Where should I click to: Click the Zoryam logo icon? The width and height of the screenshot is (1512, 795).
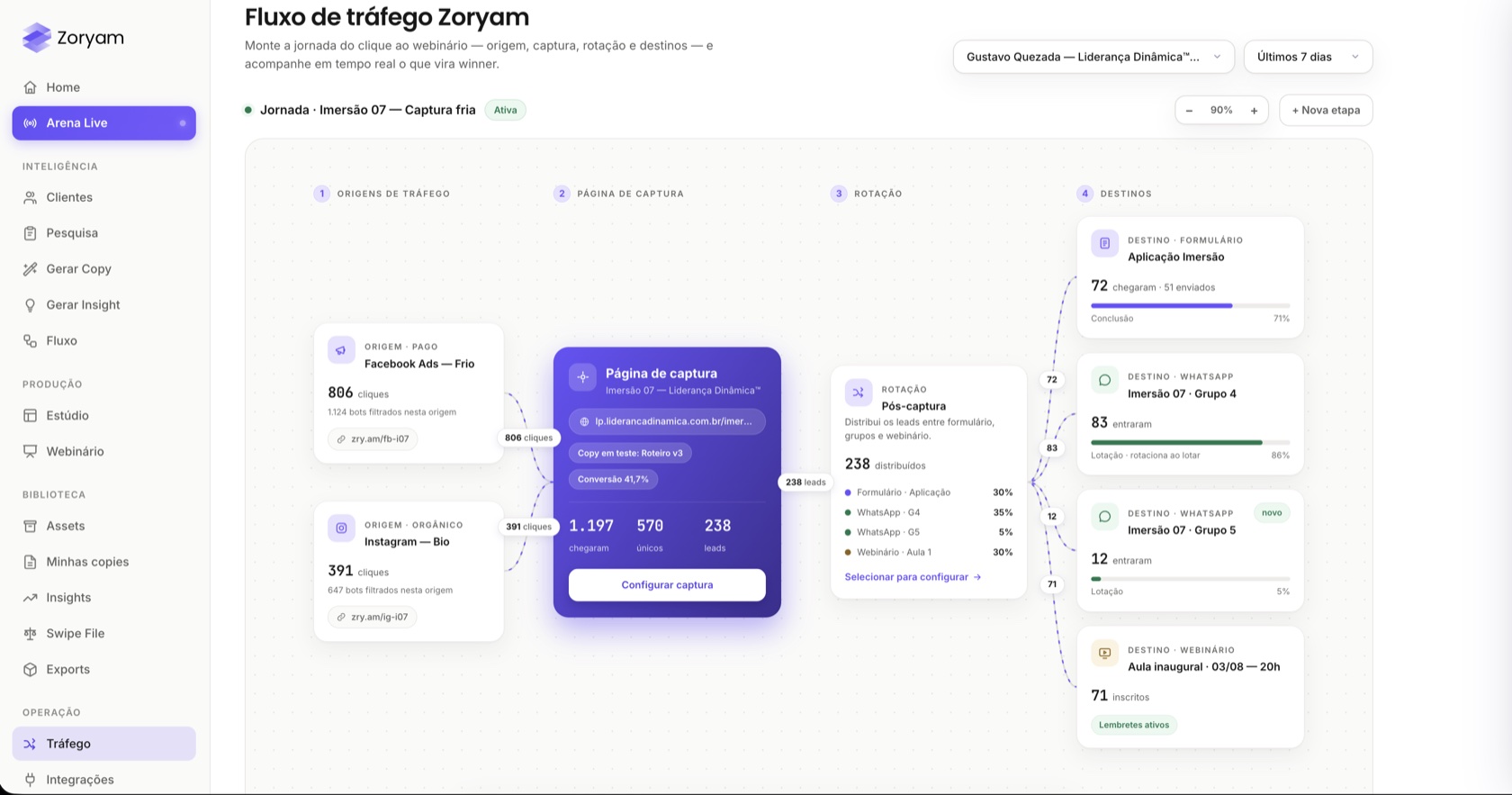[37, 38]
